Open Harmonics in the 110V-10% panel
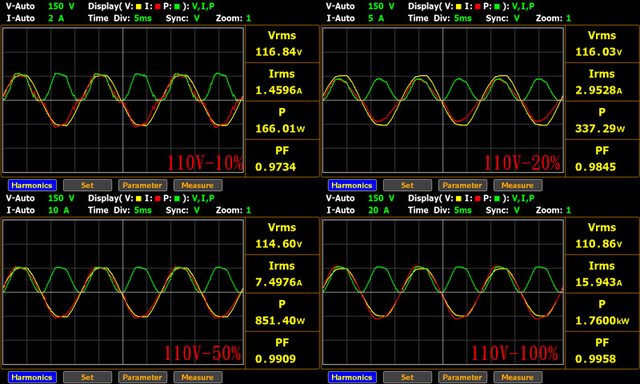Image resolution: width=640 pixels, height=384 pixels. point(32,185)
